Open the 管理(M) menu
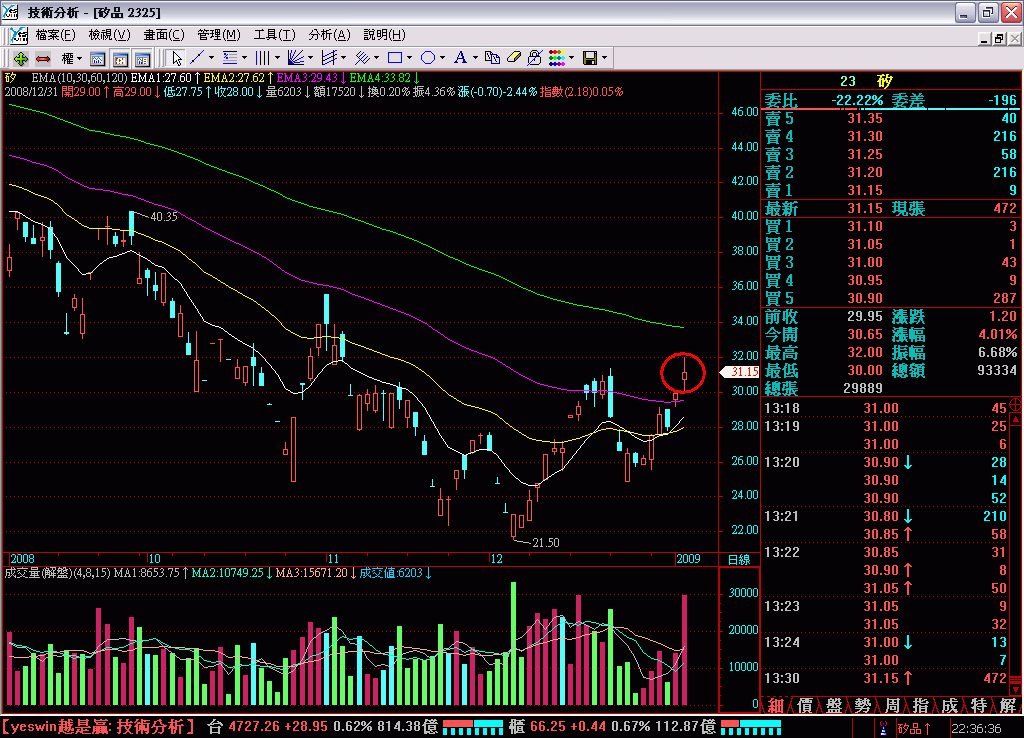 click(219, 35)
